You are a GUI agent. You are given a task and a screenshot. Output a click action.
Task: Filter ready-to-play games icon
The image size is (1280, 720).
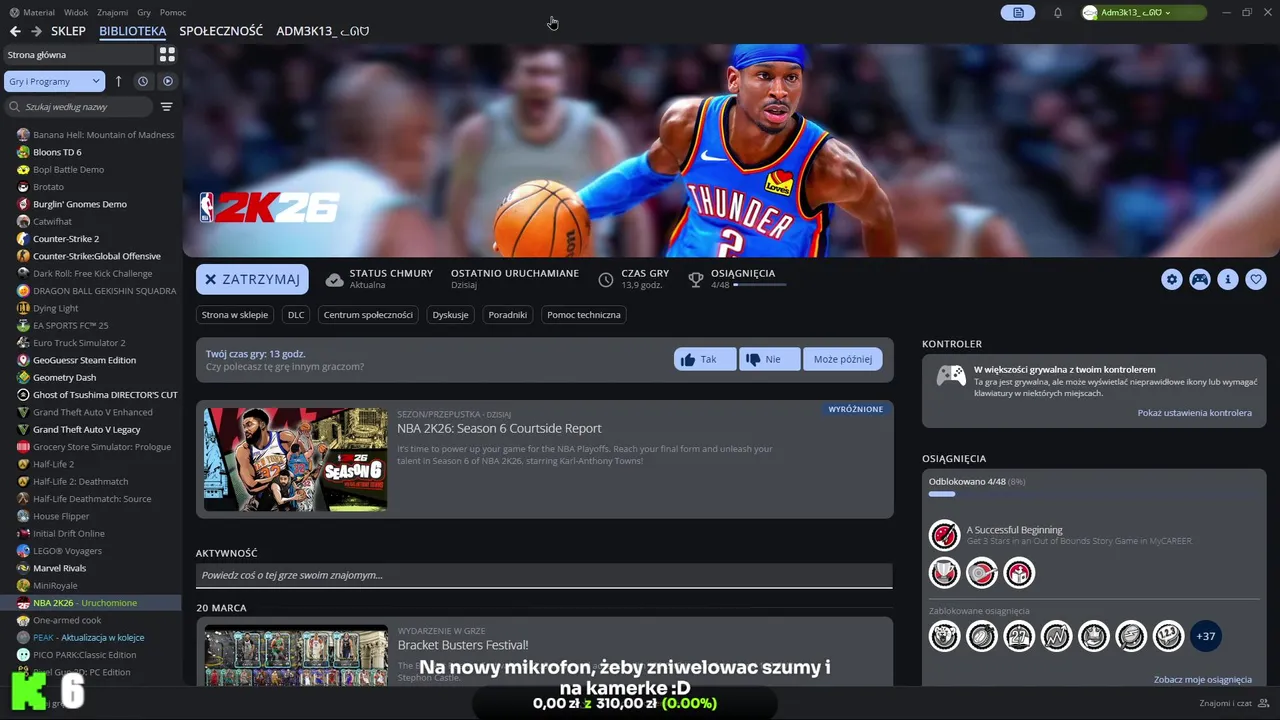click(168, 81)
